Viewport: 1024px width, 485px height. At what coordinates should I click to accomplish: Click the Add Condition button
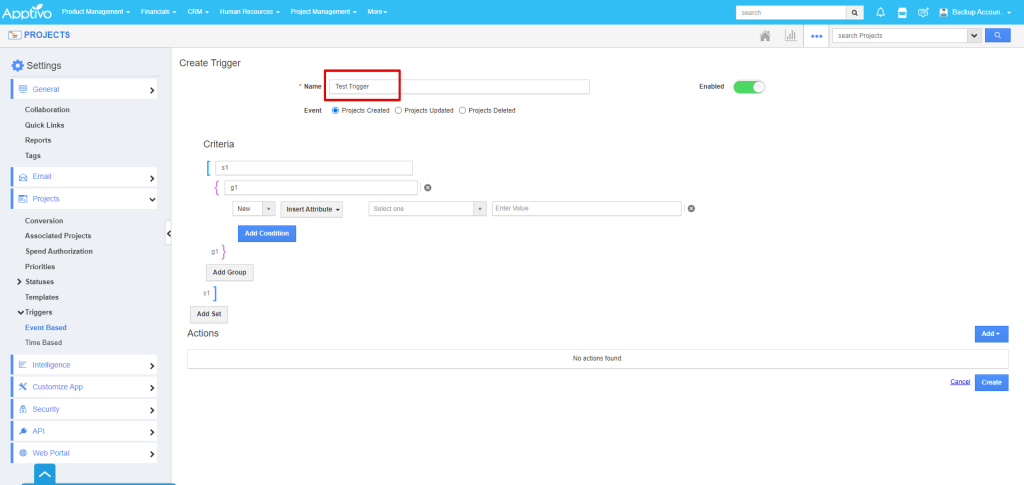tap(266, 233)
